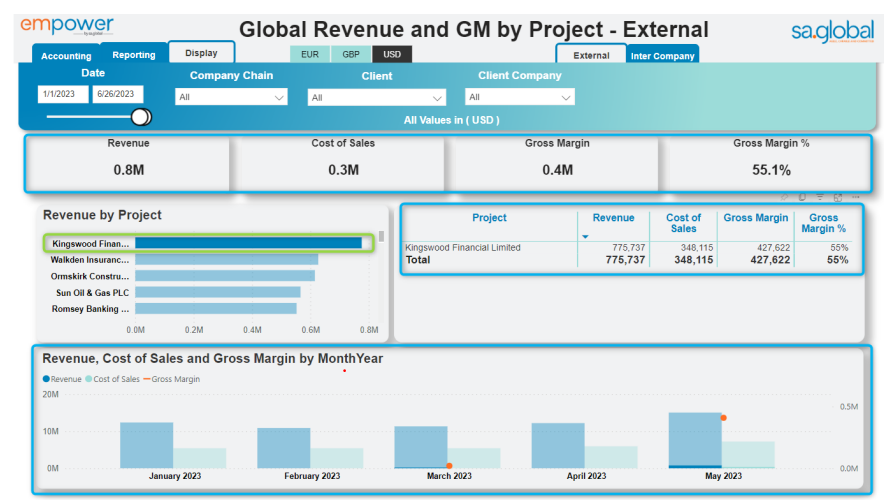
Task: Click the March 2023 revenue bar
Action: (421, 447)
